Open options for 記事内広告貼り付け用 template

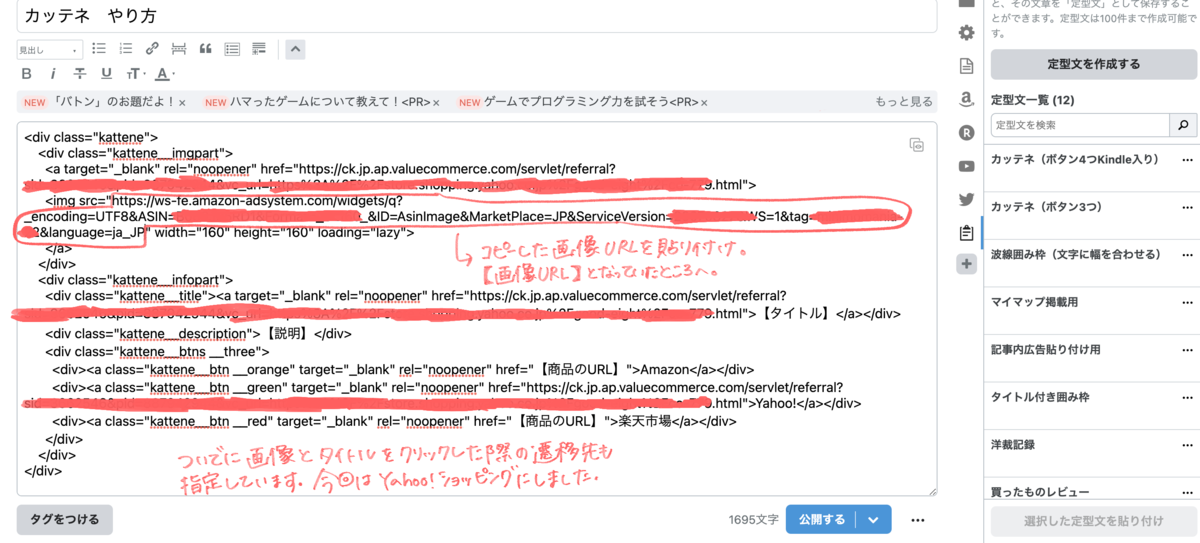(1188, 350)
